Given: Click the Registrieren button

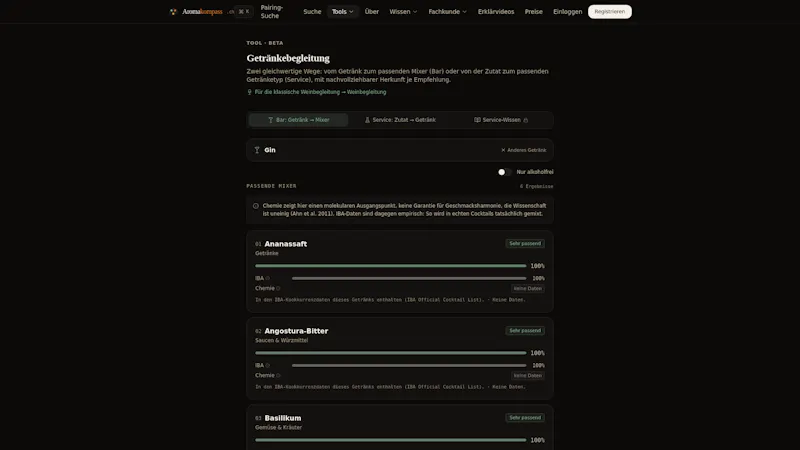Looking at the screenshot, I should tap(610, 12).
